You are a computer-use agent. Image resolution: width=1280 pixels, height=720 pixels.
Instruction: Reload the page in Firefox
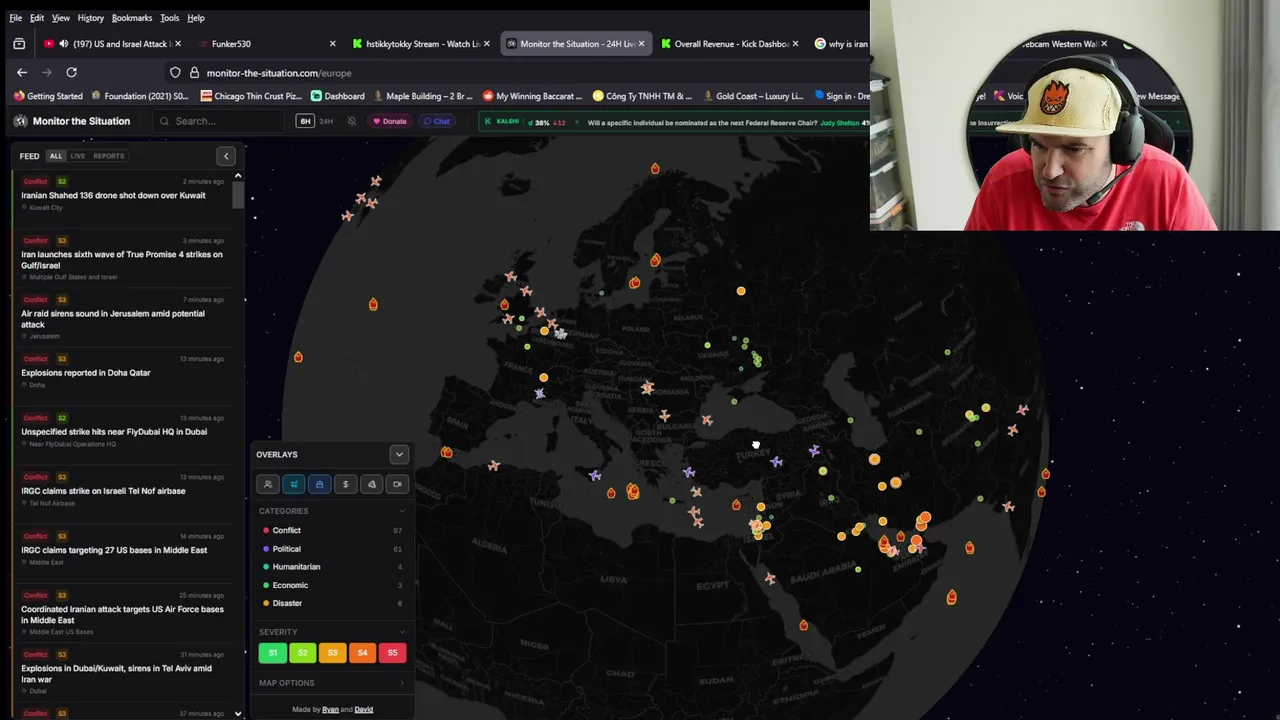[x=71, y=72]
